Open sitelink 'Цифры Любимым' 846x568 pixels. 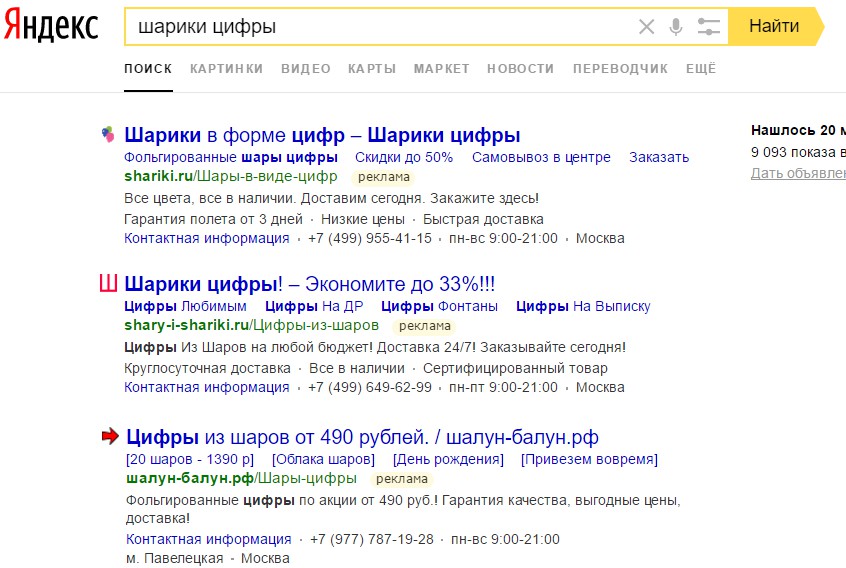click(x=186, y=306)
